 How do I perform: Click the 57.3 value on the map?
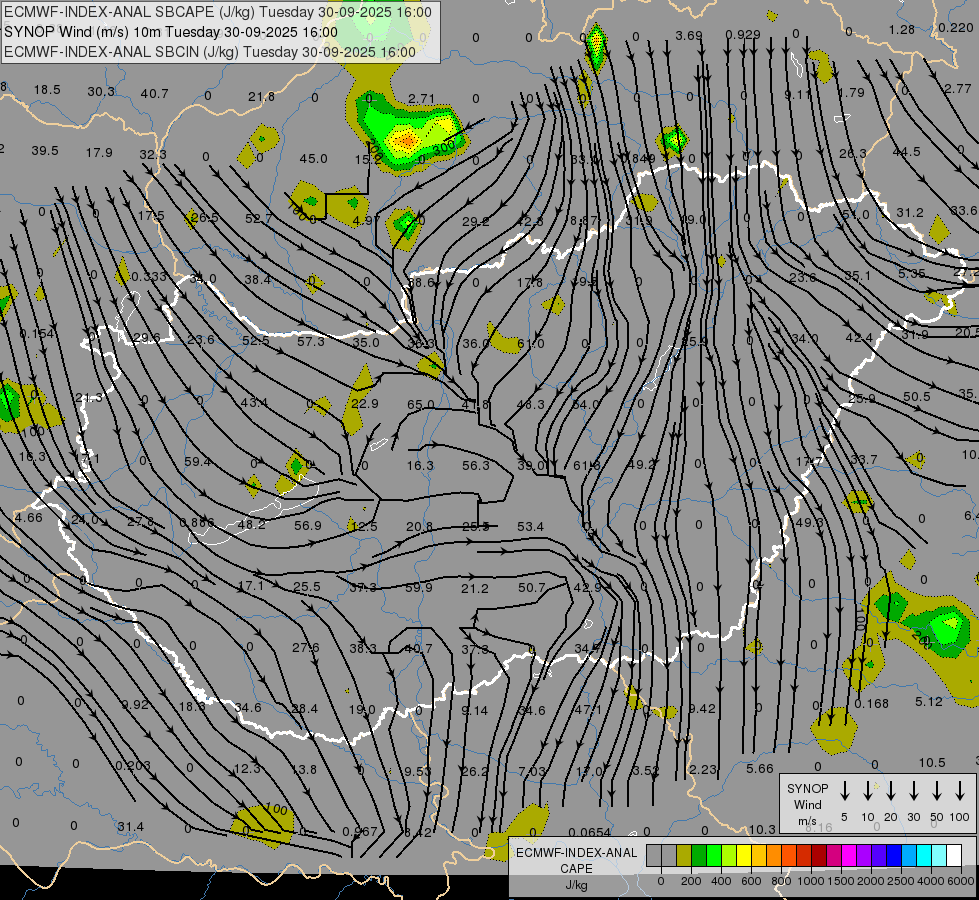pos(311,341)
